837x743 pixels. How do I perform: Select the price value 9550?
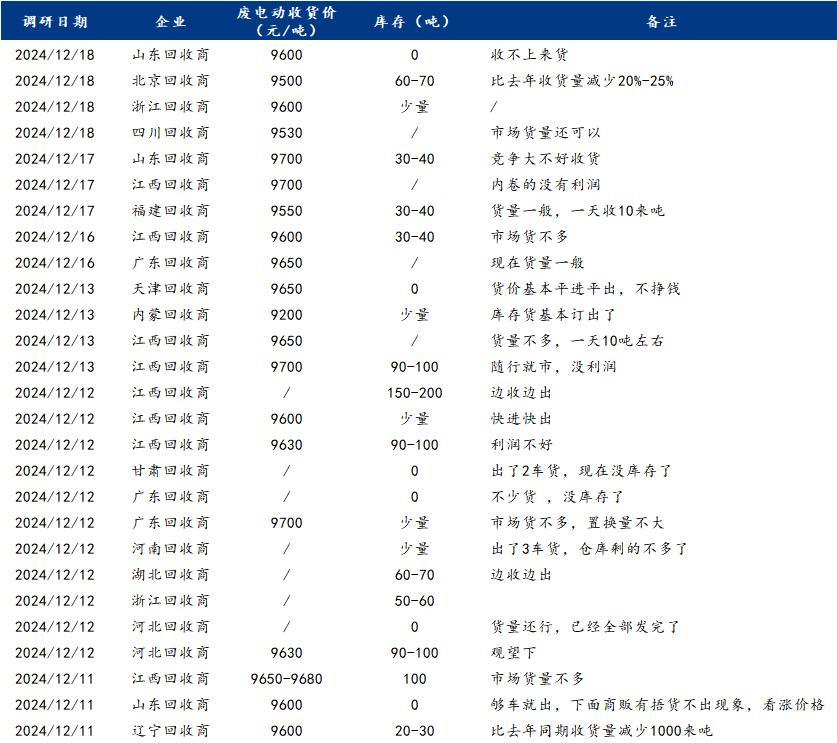(286, 210)
